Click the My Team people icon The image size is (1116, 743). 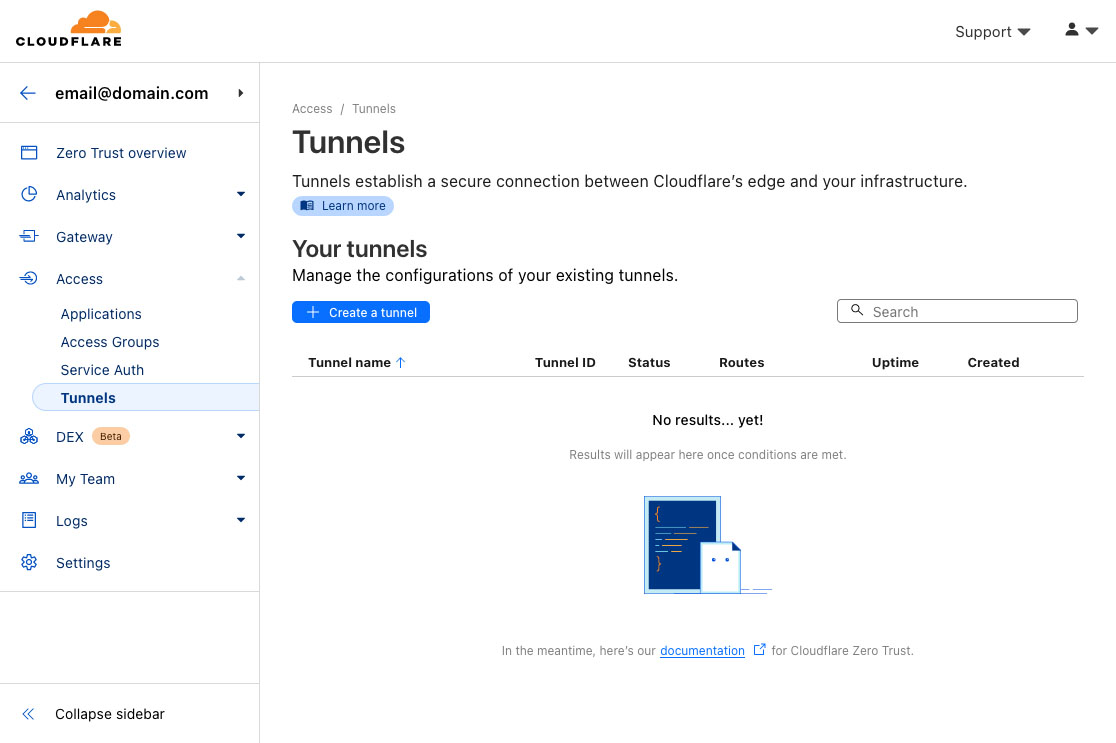pos(29,479)
